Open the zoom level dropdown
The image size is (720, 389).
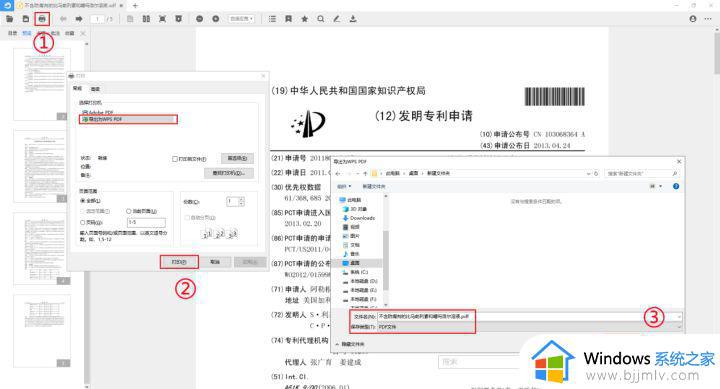point(242,19)
